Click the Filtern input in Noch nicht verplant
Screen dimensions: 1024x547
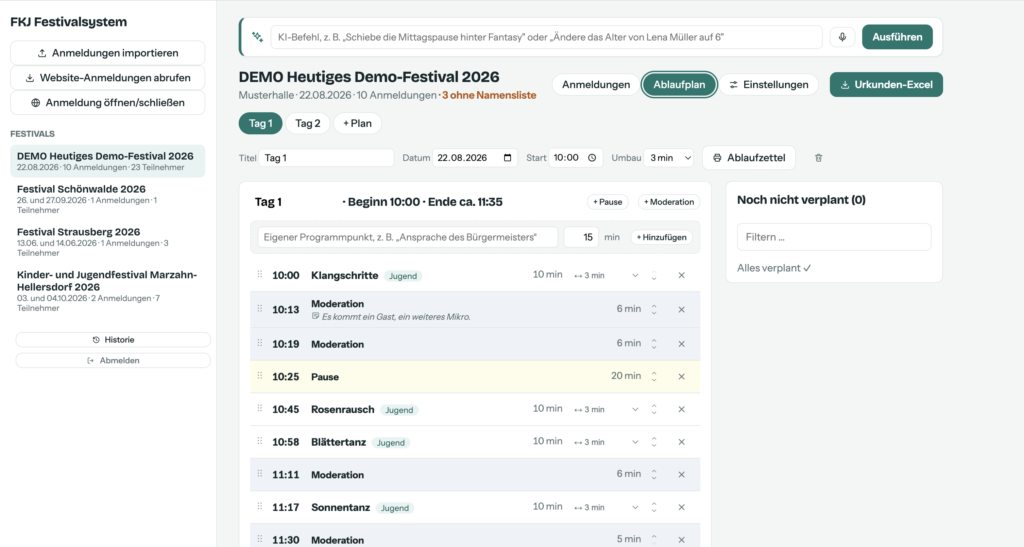click(x=834, y=237)
